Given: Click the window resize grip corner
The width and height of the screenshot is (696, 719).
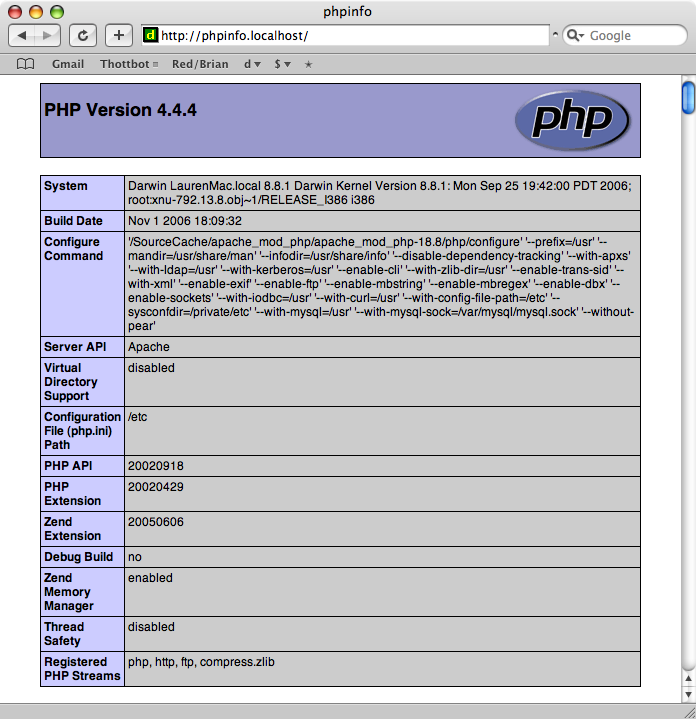Looking at the screenshot, I should [689, 712].
